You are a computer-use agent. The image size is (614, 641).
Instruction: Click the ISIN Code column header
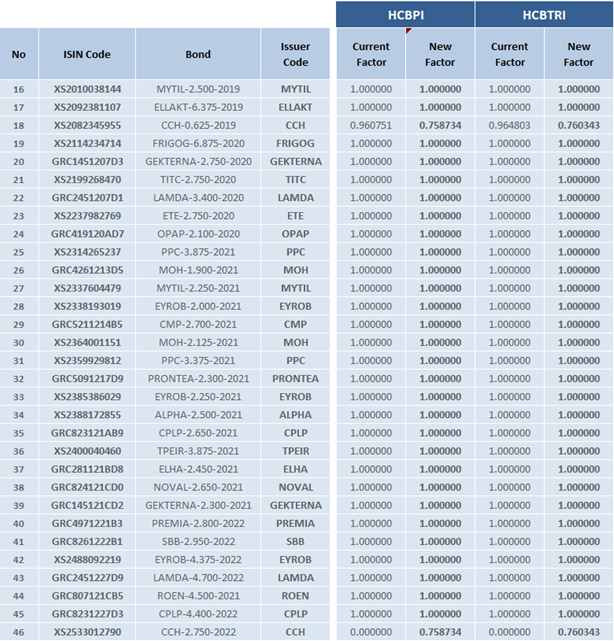click(x=87, y=54)
